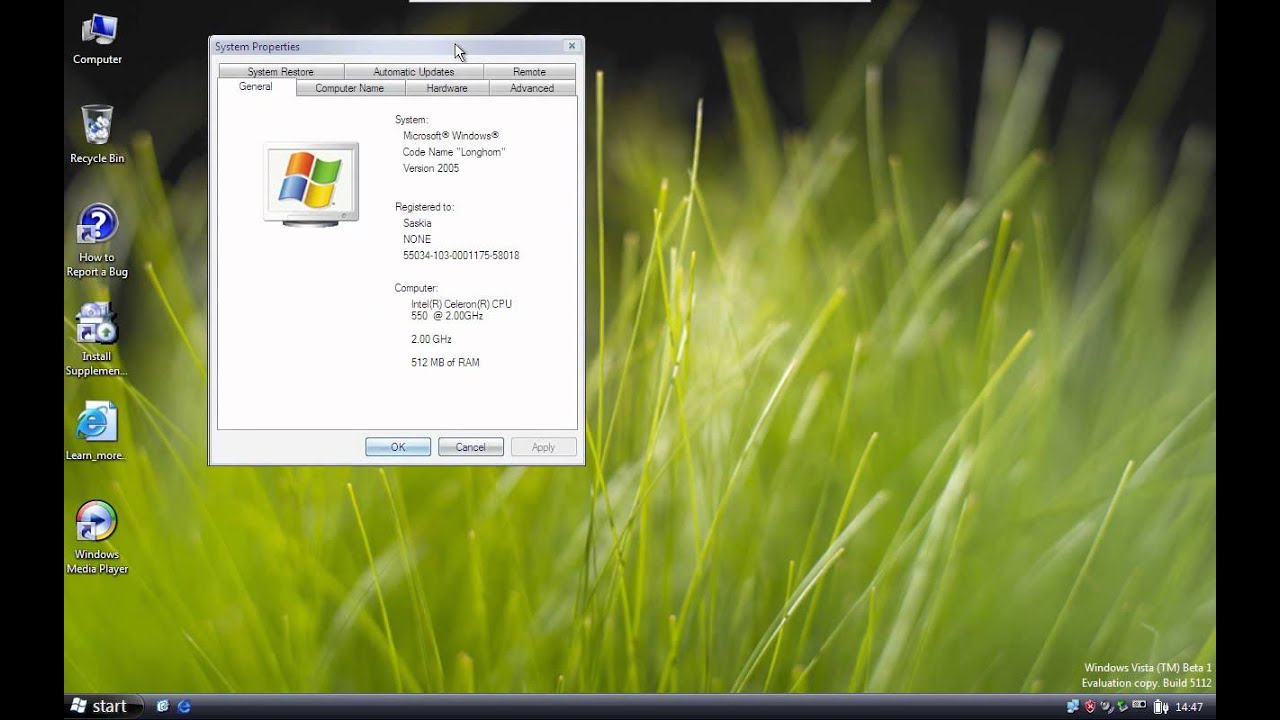Click the Show Desktop quick launch icon
Viewport: 1280px width, 720px height.
coord(163,706)
